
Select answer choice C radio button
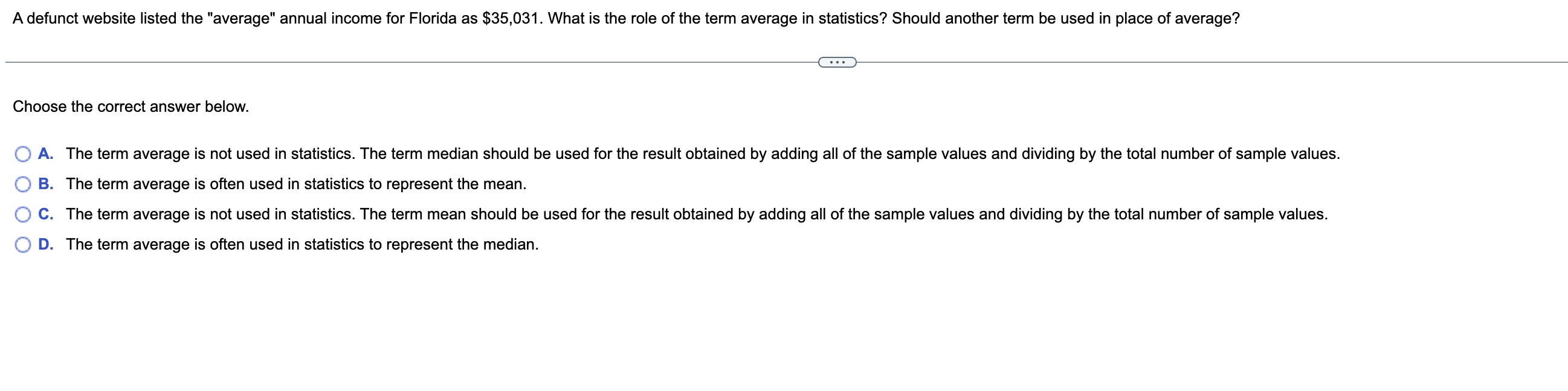[22, 215]
